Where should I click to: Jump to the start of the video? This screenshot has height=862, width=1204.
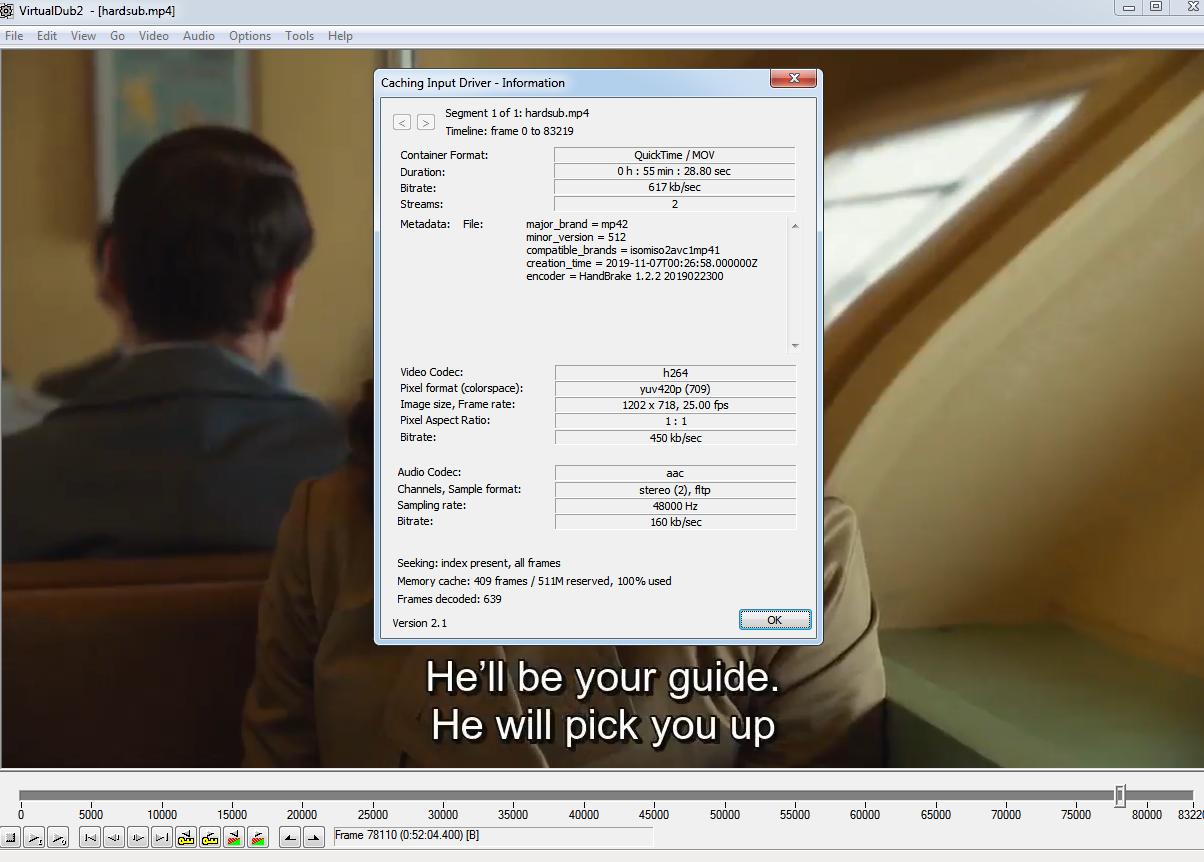tap(90, 837)
